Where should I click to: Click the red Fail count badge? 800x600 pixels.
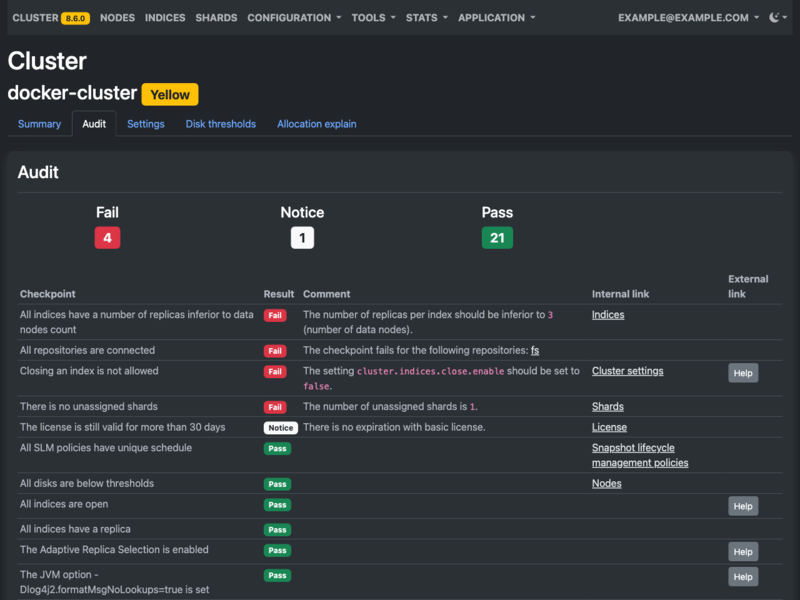coord(107,237)
